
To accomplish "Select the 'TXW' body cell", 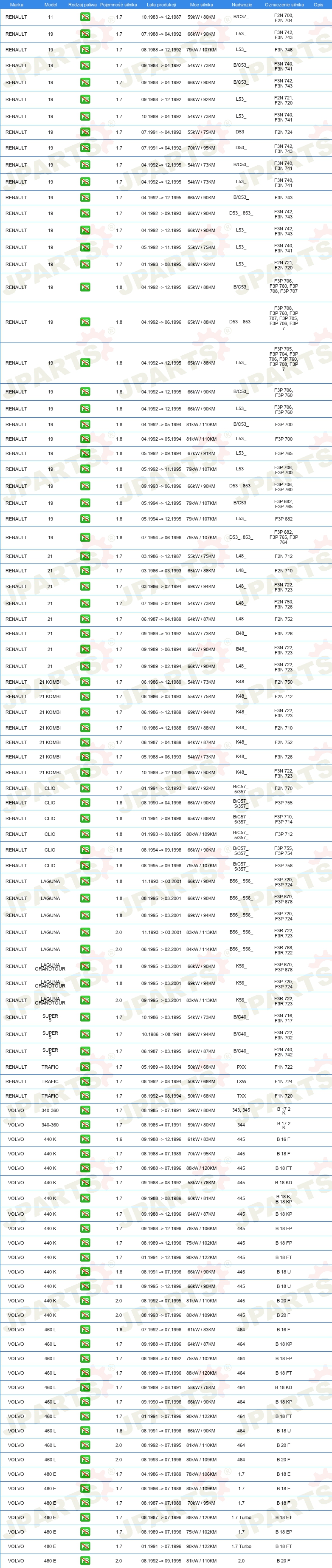I will point(242,1081).
